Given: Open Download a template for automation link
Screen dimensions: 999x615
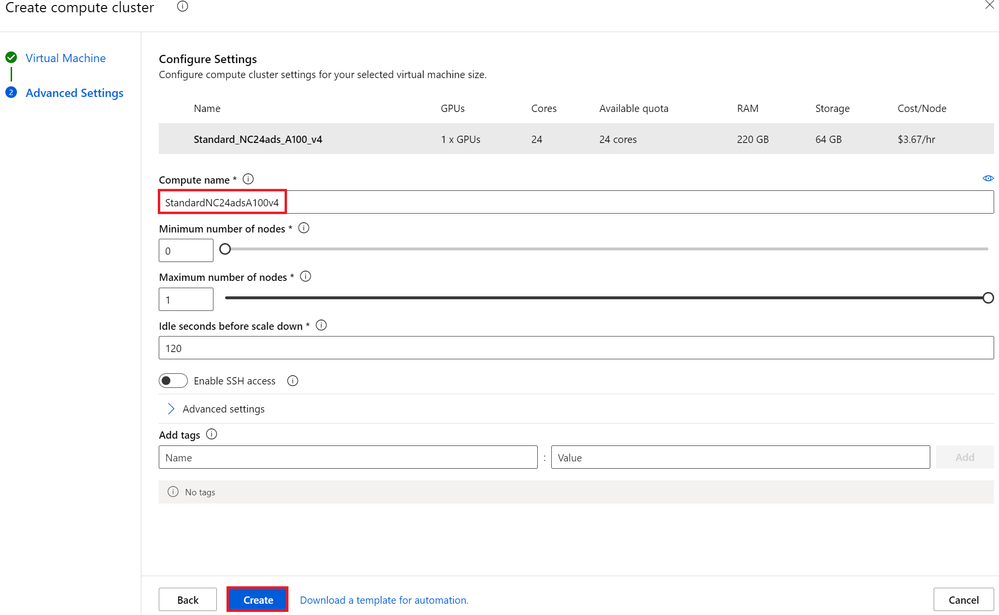Looking at the screenshot, I should coord(384,600).
